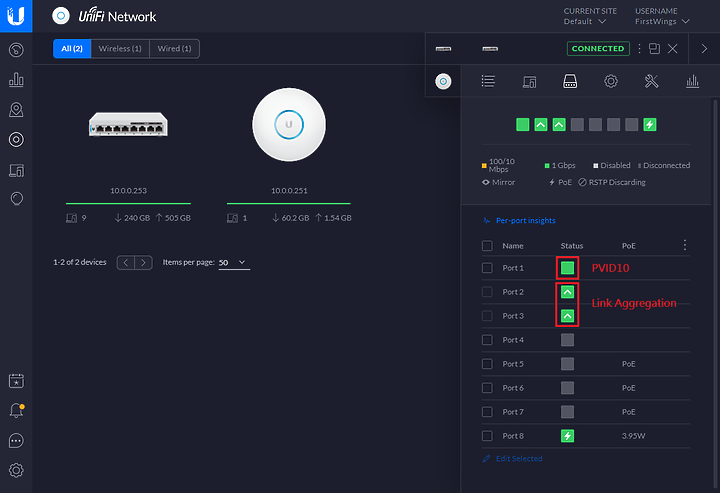Click Port 8 PoE status icon in table
Viewport: 720px width, 493px height.
tap(568, 436)
